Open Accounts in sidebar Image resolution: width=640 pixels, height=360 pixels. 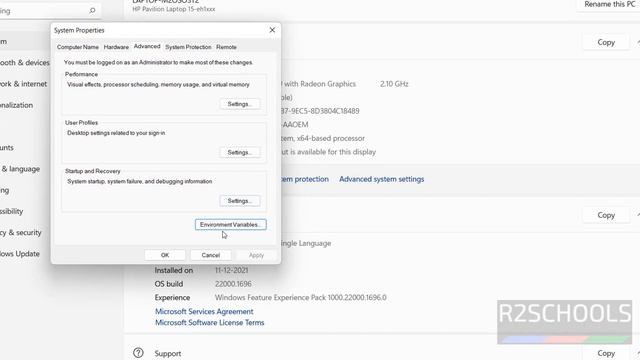7,147
